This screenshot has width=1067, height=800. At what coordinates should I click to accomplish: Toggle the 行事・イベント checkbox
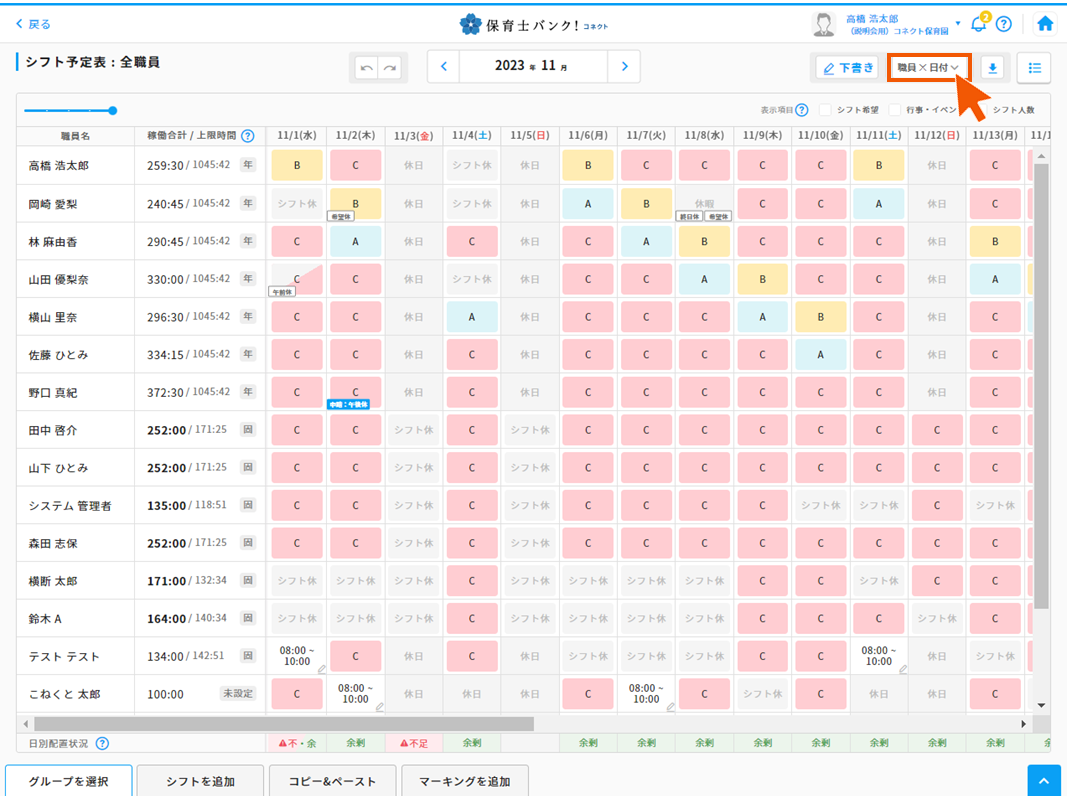(x=895, y=110)
